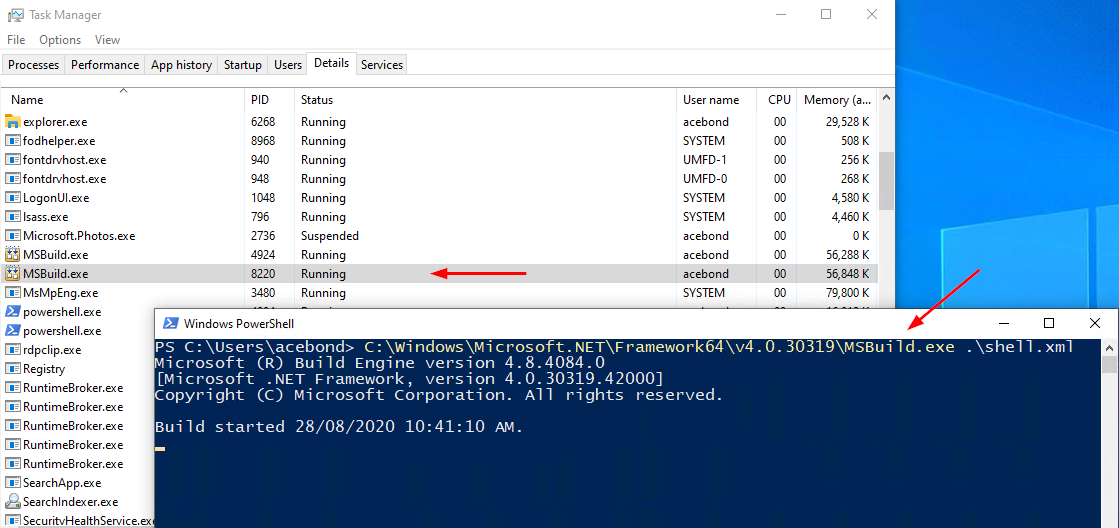1119x528 pixels.
Task: Click the MSBuild.exe icon with PID 4924
Action: click(12, 255)
